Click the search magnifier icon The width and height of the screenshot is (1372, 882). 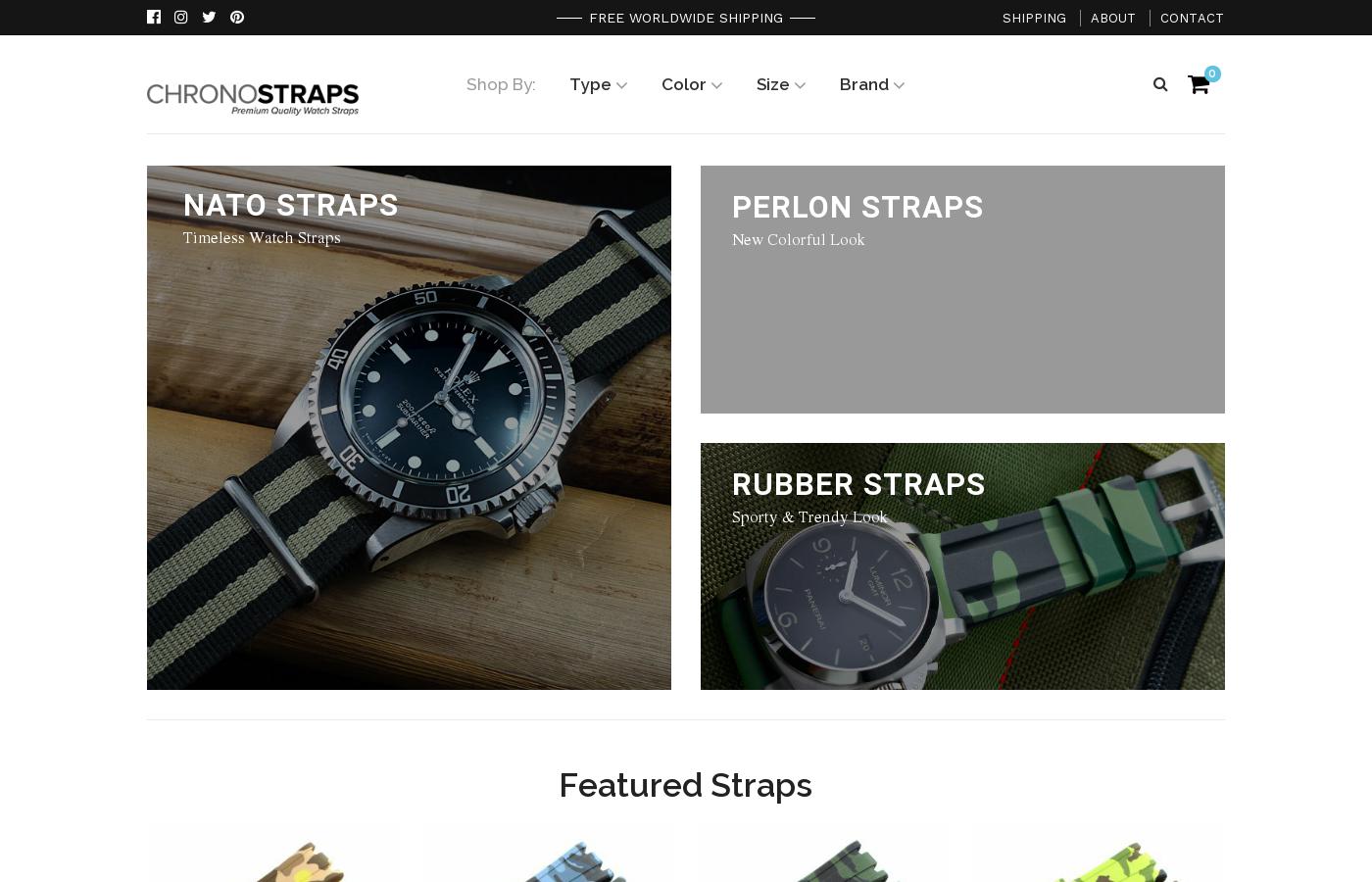pyautogui.click(x=1160, y=84)
